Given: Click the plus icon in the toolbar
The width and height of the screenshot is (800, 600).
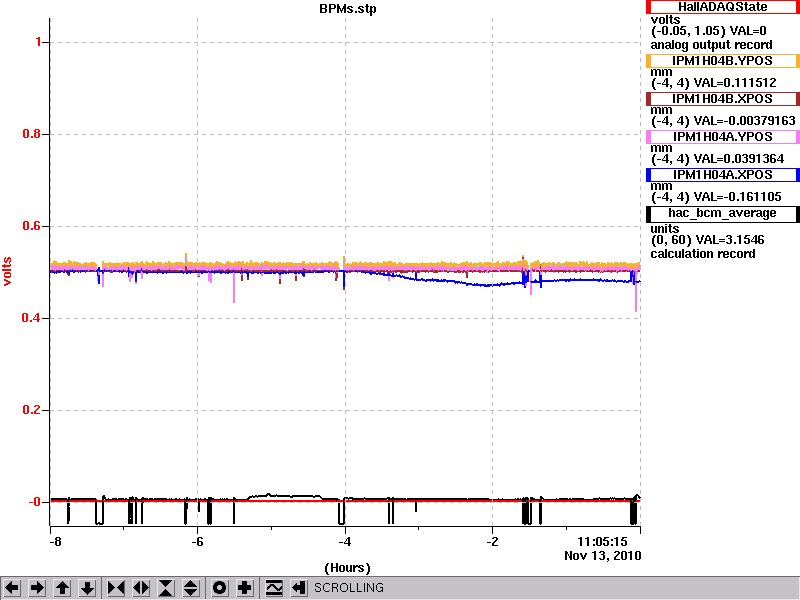Looking at the screenshot, I should pos(245,588).
